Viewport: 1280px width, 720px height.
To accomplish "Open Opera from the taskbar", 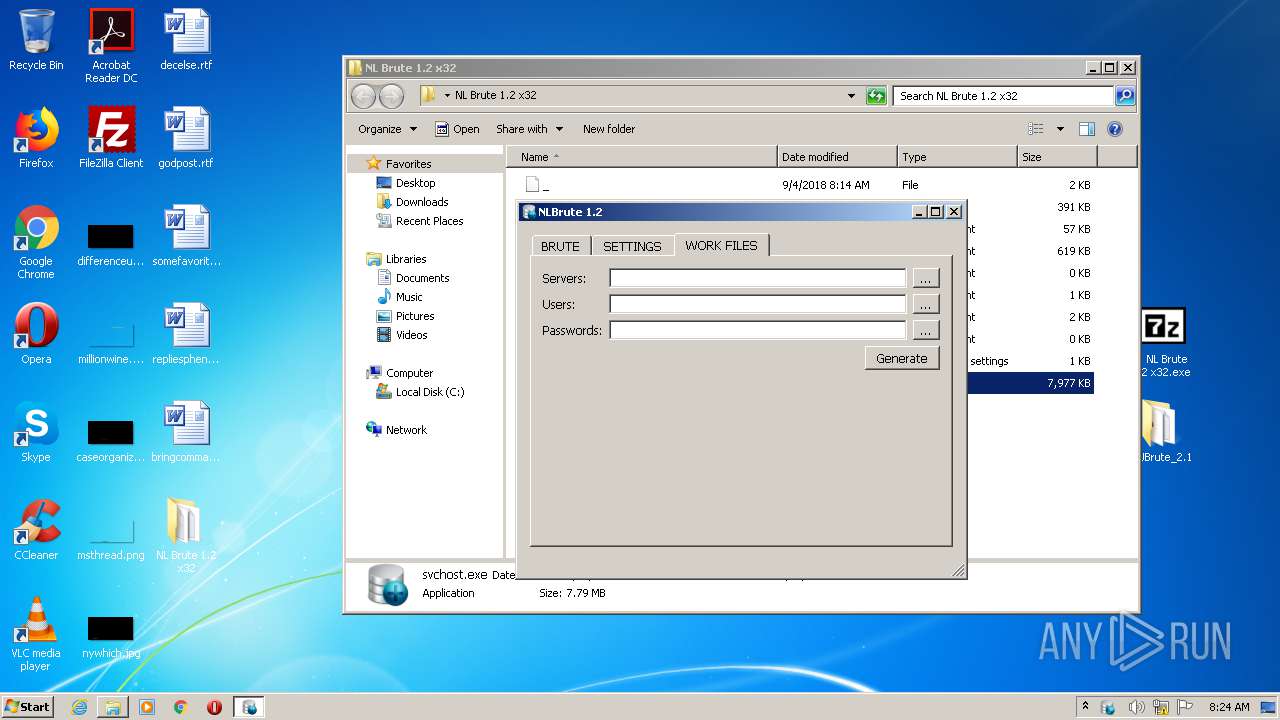I will 214,707.
